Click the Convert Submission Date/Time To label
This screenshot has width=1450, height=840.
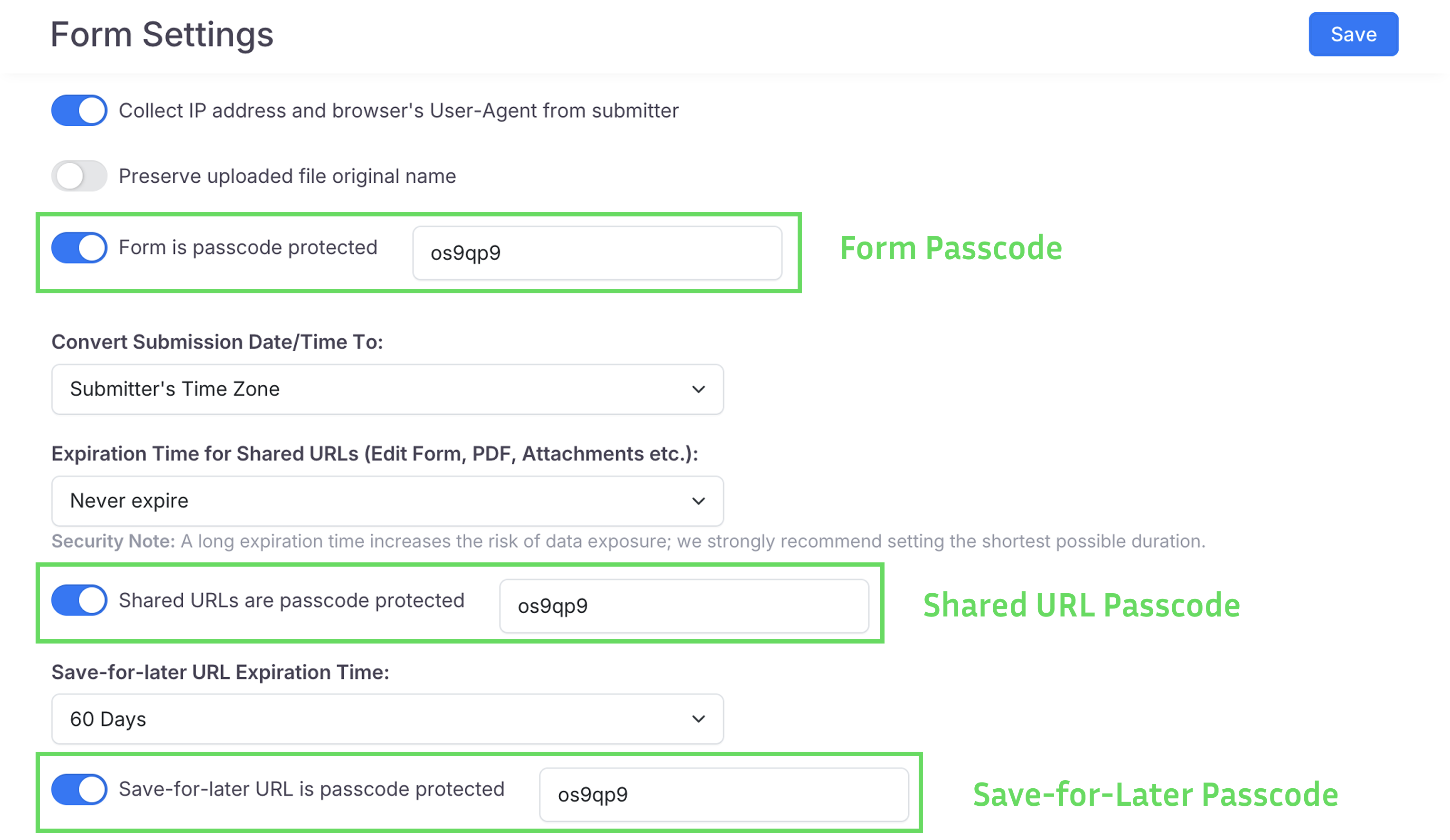pos(217,342)
